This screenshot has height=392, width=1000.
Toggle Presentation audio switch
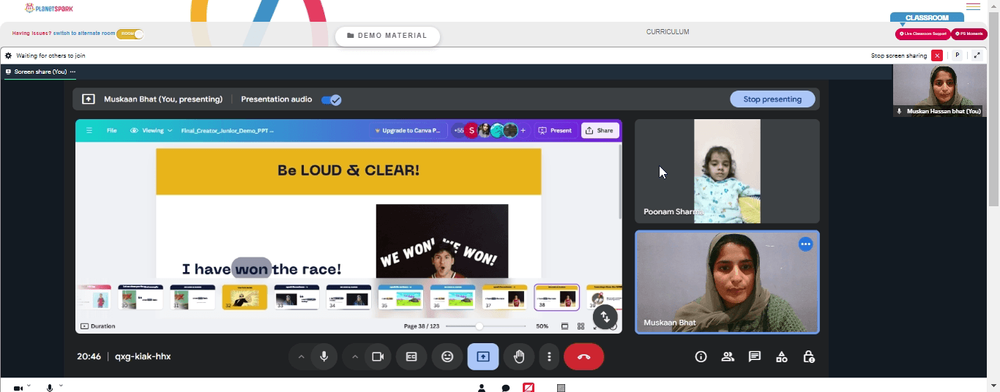331,99
